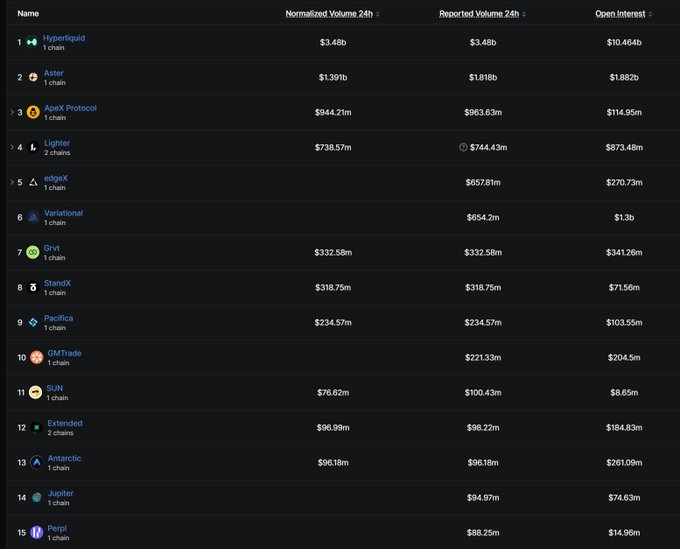The width and height of the screenshot is (680, 549).
Task: Click the '2 chains' label under Lighter
Action: [57, 153]
